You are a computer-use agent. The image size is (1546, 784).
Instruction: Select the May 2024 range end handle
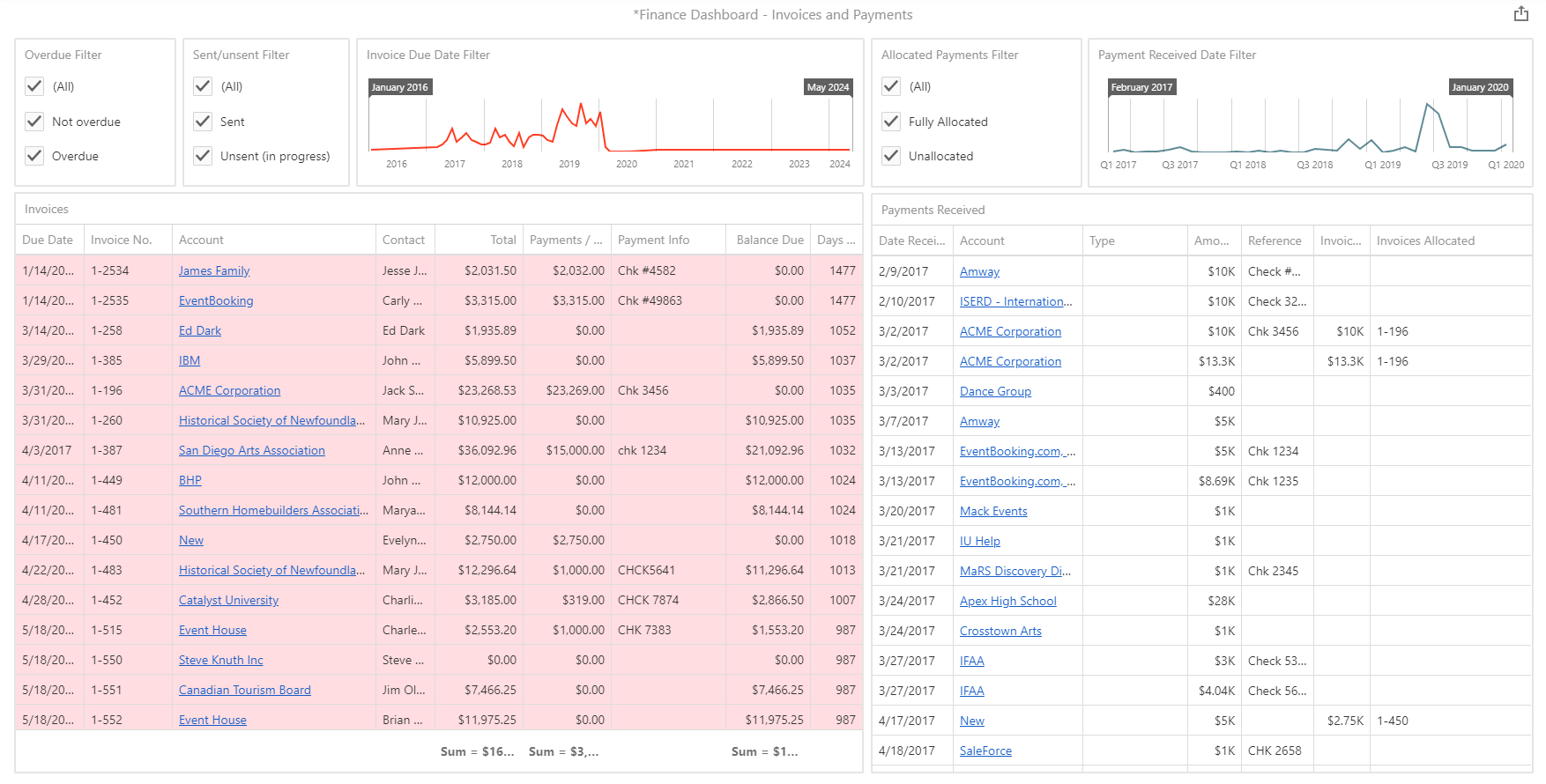click(x=828, y=87)
